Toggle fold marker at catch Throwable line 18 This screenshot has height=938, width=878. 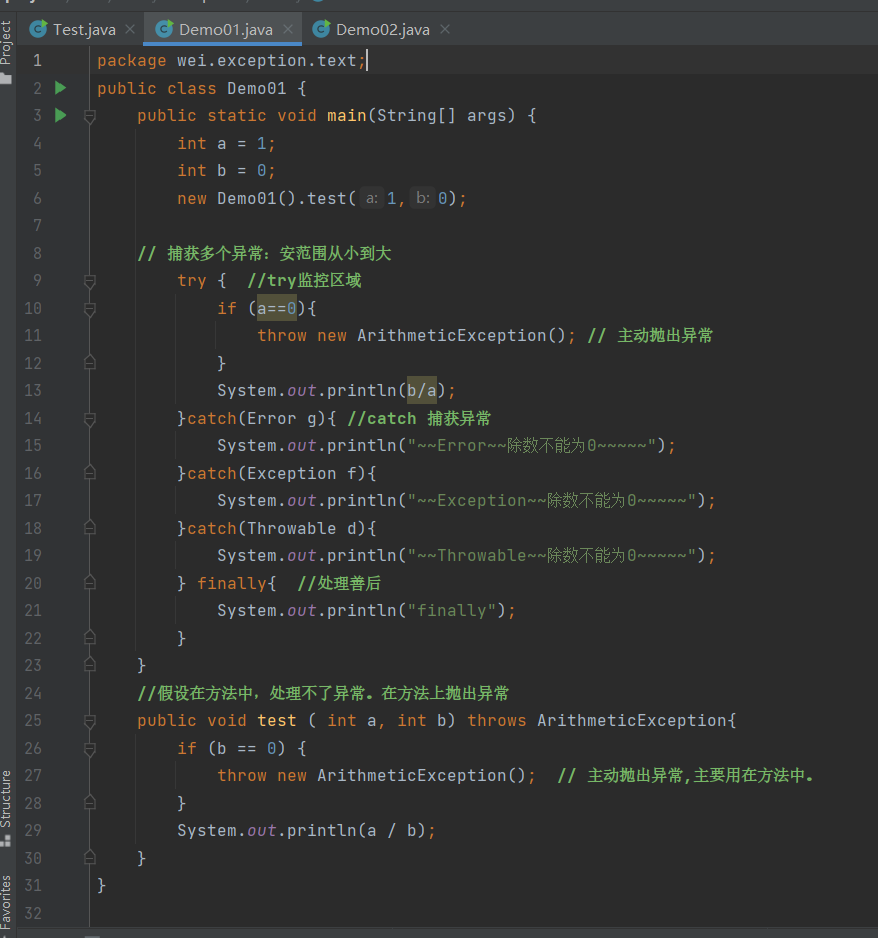pyautogui.click(x=90, y=528)
